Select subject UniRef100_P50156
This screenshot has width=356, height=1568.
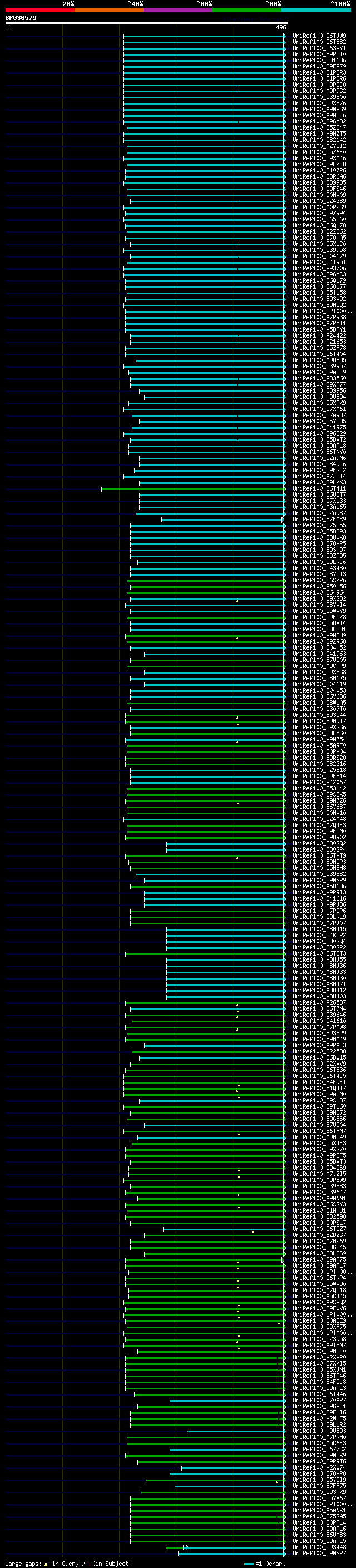319,587
